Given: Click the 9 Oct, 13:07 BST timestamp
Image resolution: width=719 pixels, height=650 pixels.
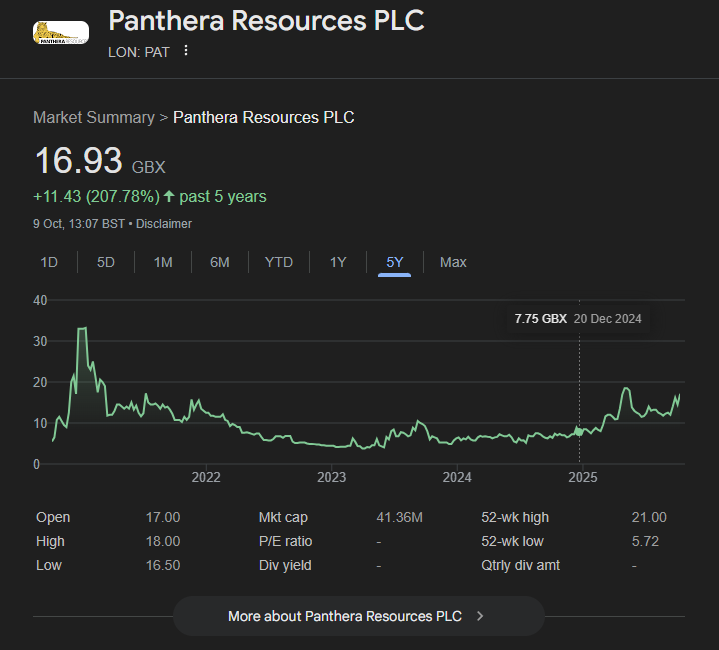Looking at the screenshot, I should coord(79,224).
